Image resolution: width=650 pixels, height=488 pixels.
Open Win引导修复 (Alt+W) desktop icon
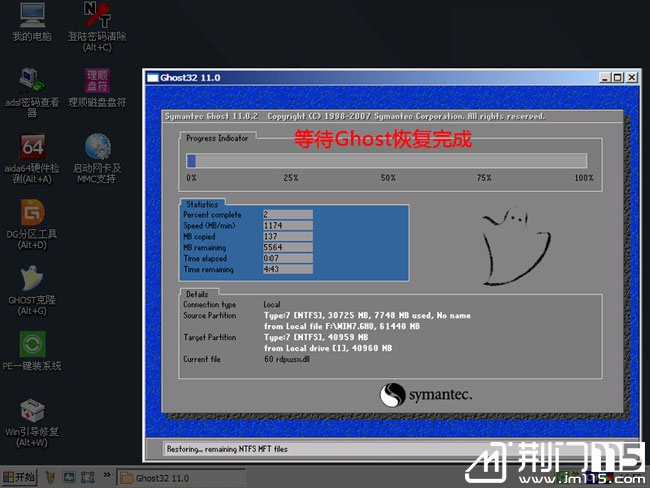32,422
